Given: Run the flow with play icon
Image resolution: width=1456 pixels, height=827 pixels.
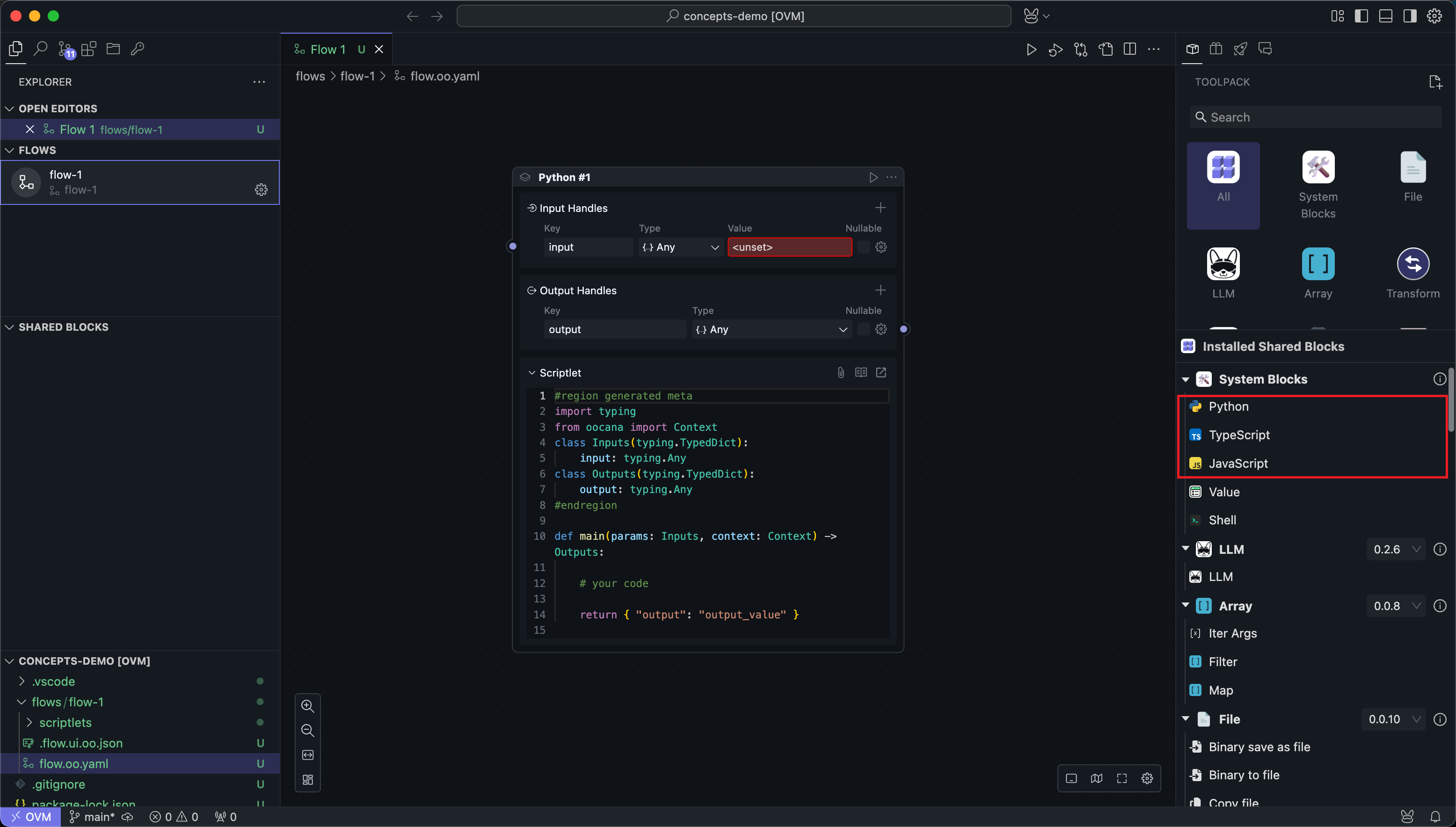Looking at the screenshot, I should tap(1031, 50).
